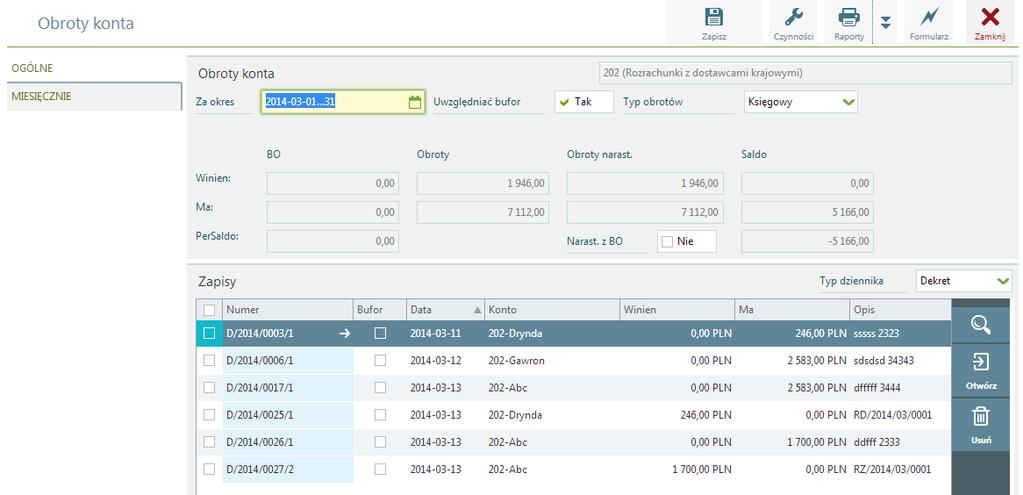Check the selection box for D/2014/0027/2

(x=209, y=469)
